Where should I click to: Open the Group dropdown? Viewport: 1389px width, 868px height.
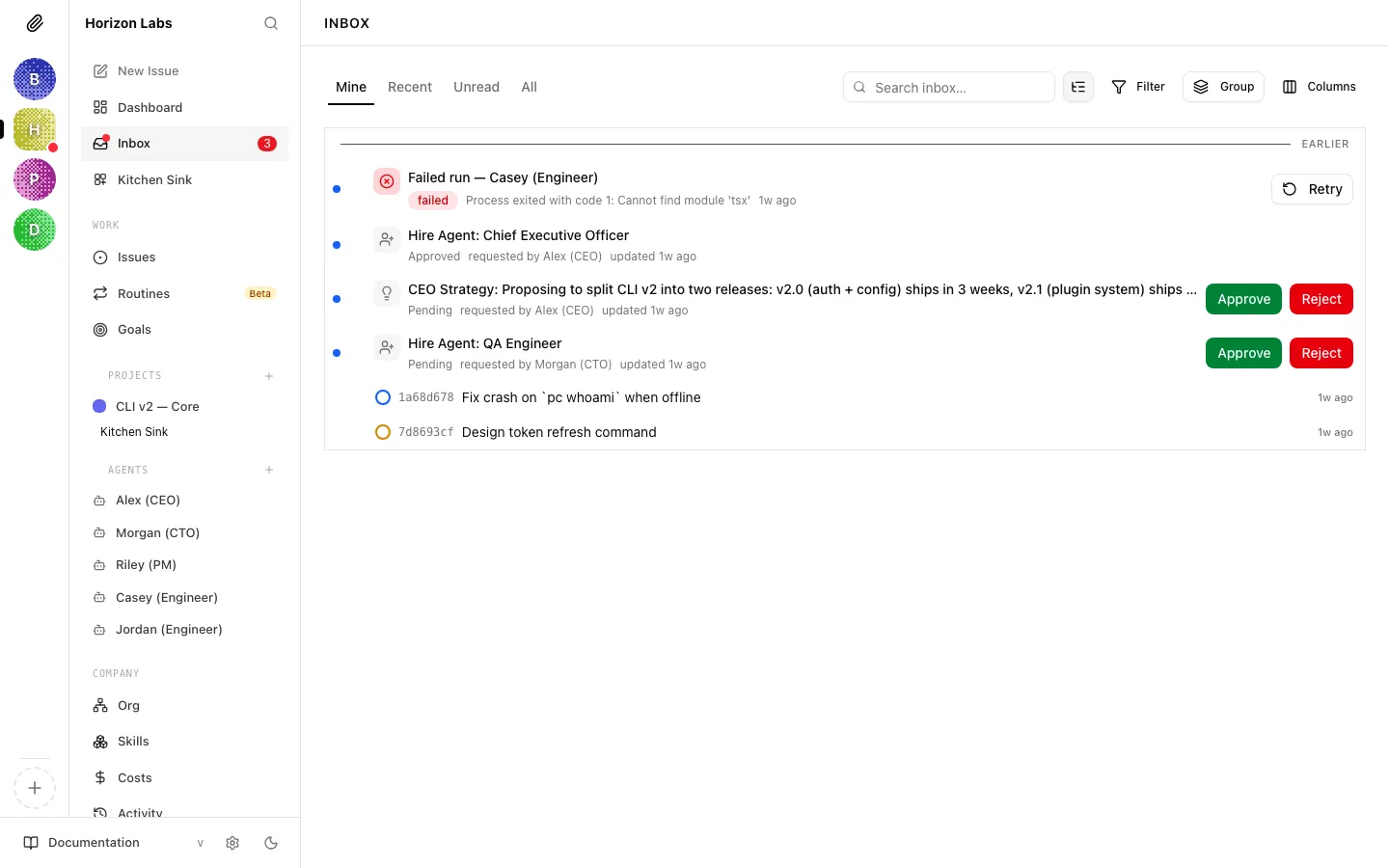click(x=1223, y=87)
